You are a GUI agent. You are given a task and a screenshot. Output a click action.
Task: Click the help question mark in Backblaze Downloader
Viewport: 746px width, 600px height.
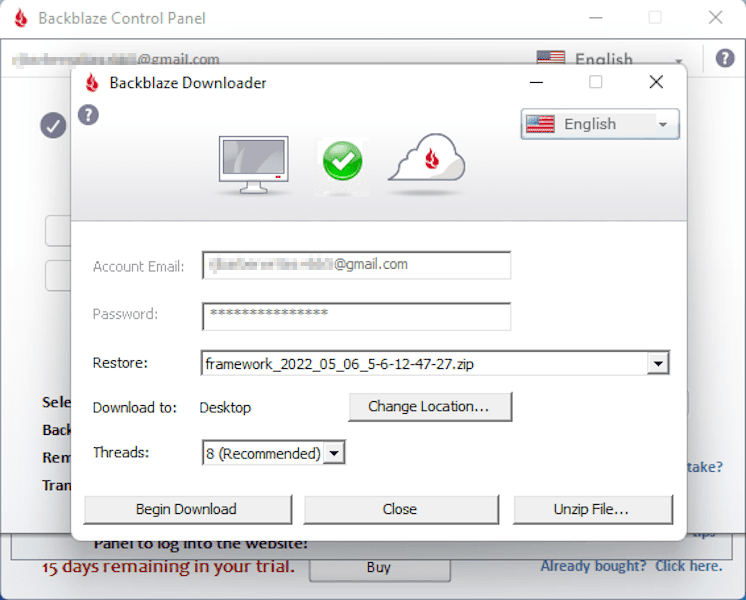pos(88,115)
